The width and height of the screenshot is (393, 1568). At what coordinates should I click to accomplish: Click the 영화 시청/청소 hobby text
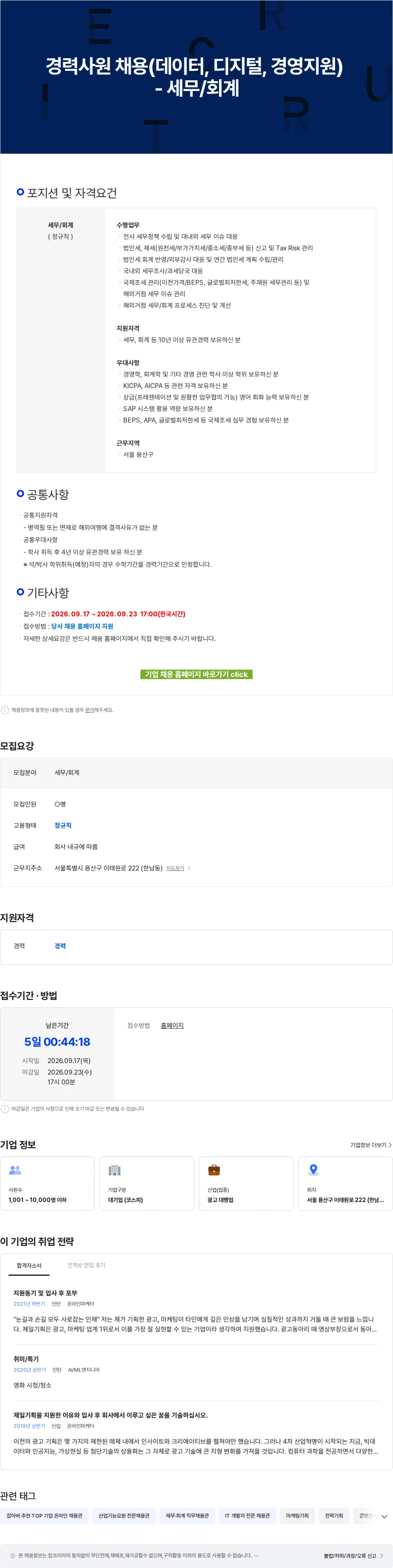click(x=32, y=1385)
